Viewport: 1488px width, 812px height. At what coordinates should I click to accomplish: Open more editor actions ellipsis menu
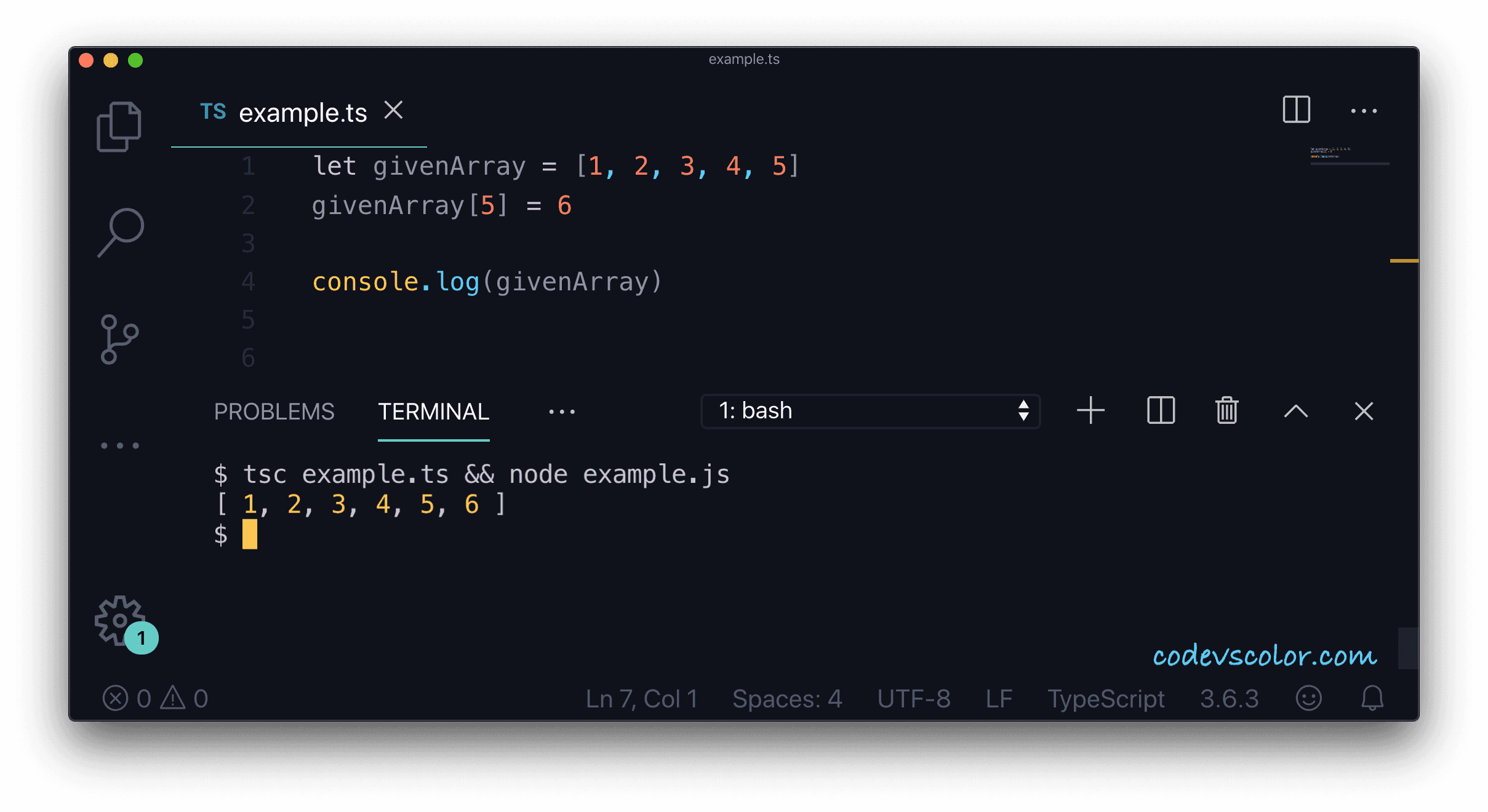pos(1364,111)
